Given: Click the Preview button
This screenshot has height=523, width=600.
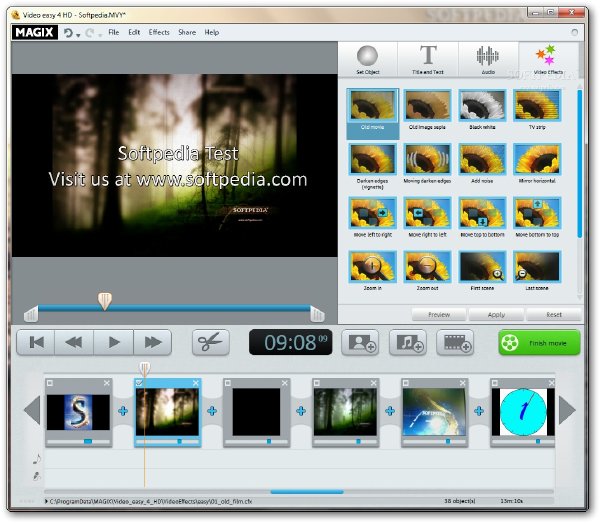Looking at the screenshot, I should pyautogui.click(x=439, y=315).
